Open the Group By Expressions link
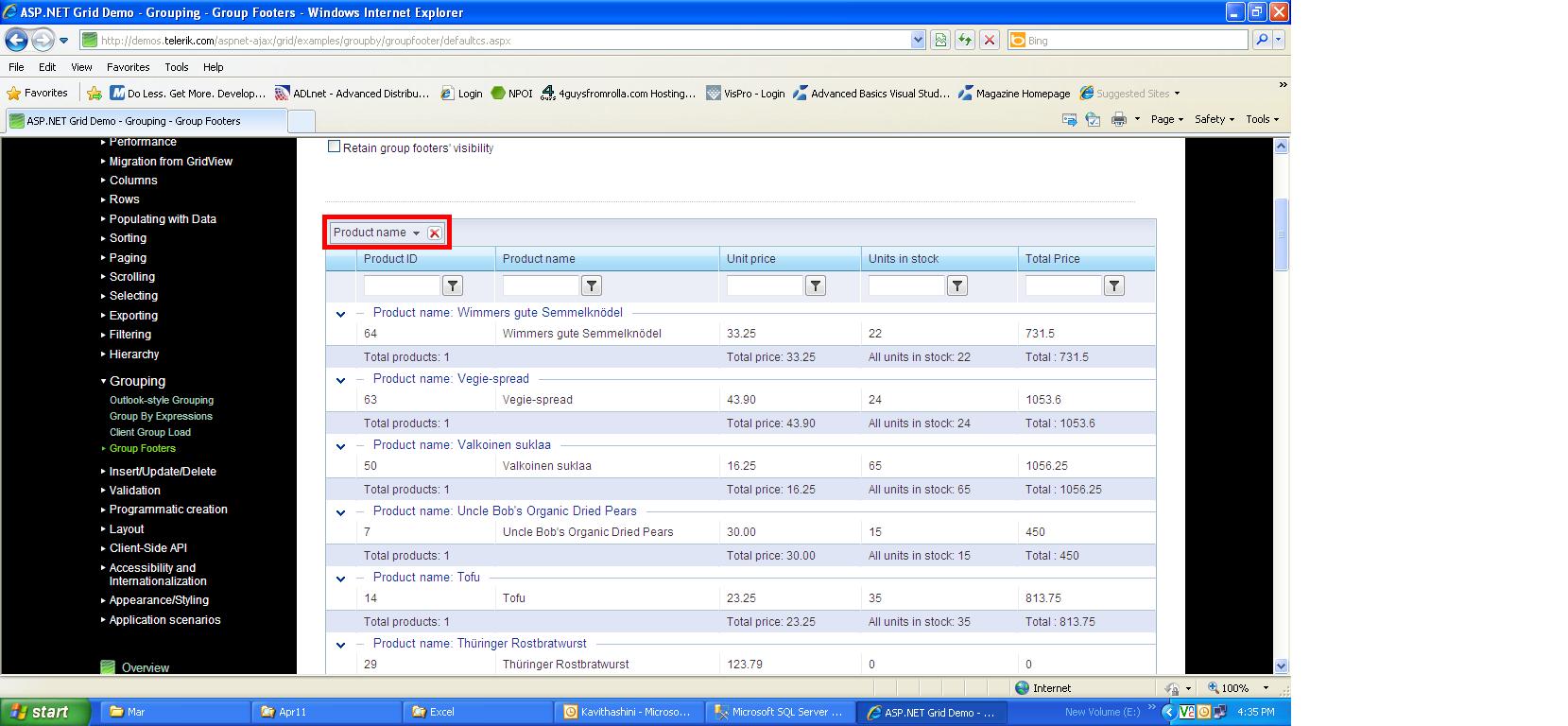The image size is (1568, 726). coord(161,416)
